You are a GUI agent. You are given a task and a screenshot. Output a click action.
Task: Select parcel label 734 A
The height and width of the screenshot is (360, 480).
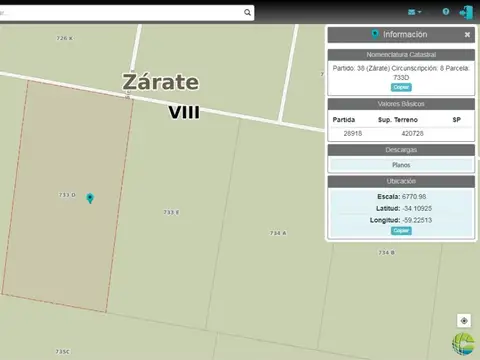(278, 233)
